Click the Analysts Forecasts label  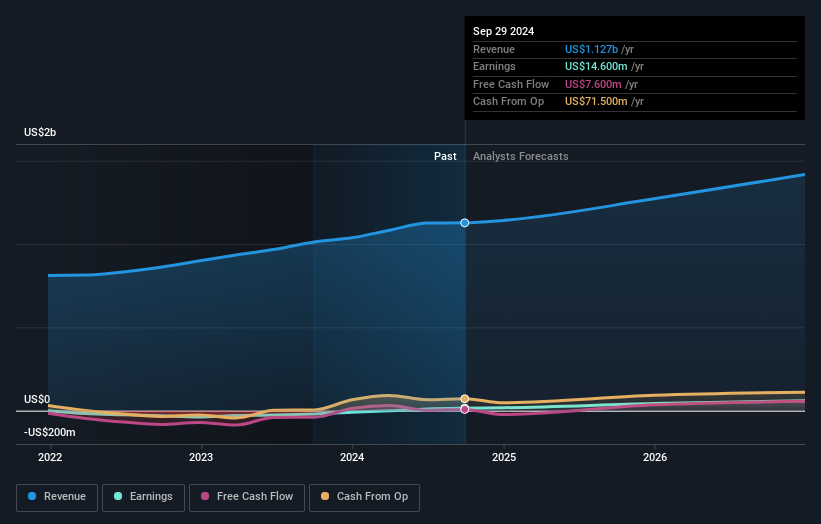point(520,157)
